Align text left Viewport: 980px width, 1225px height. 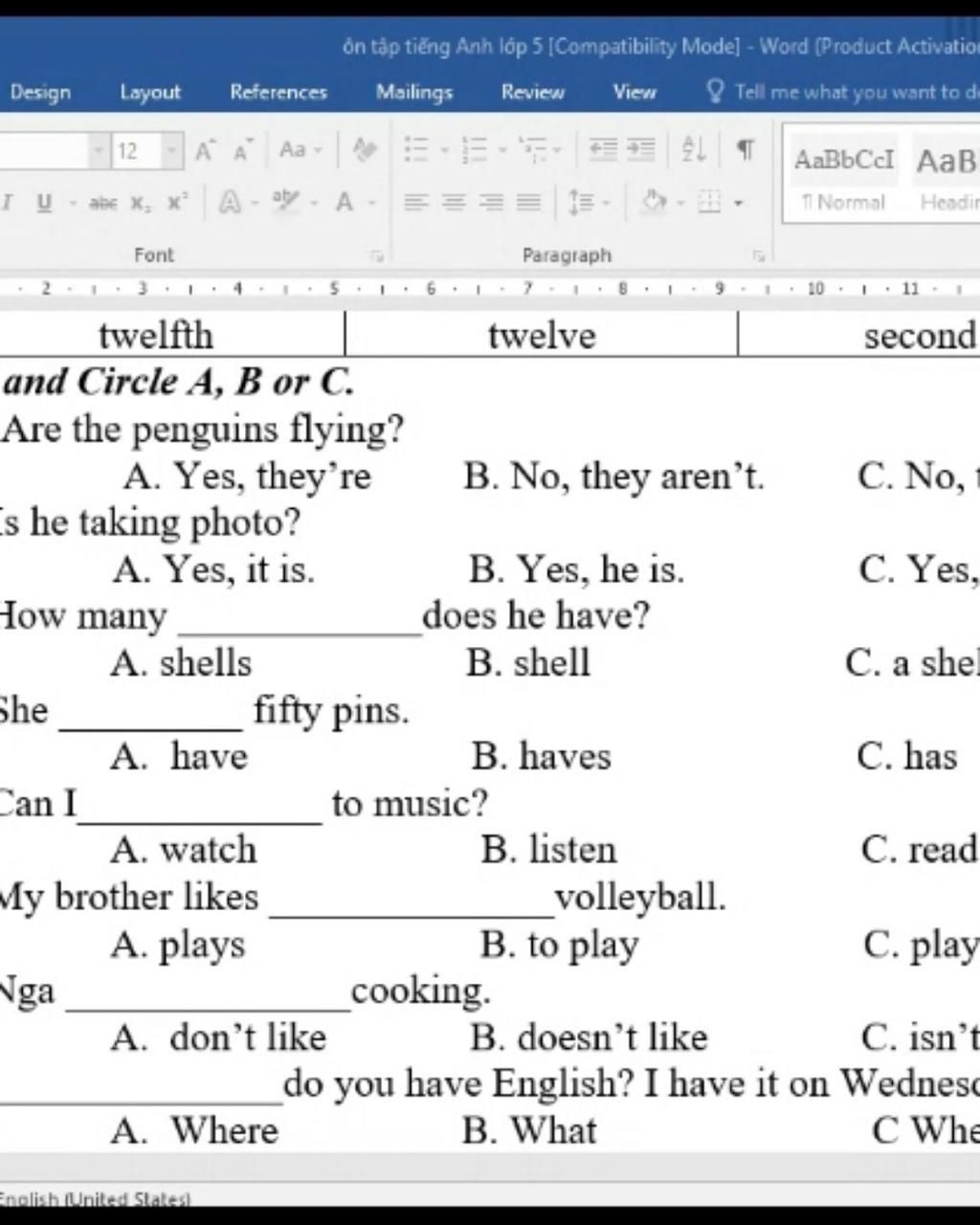pyautogui.click(x=415, y=202)
